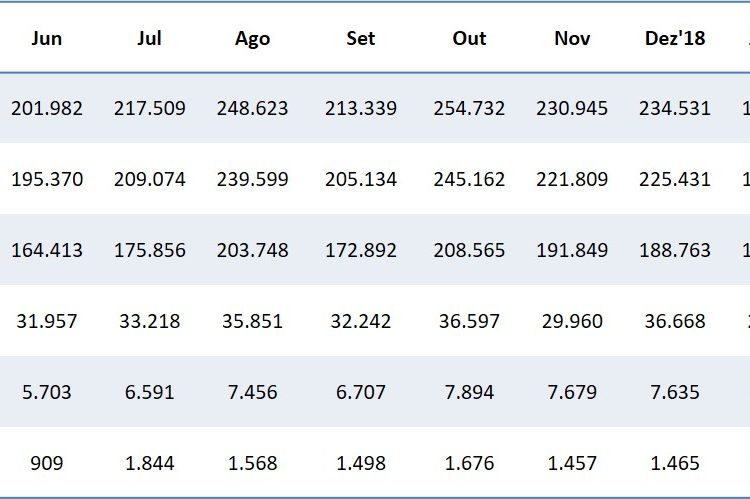The height and width of the screenshot is (499, 750).
Task: Click the cell with value 248.623
Action: [x=252, y=108]
